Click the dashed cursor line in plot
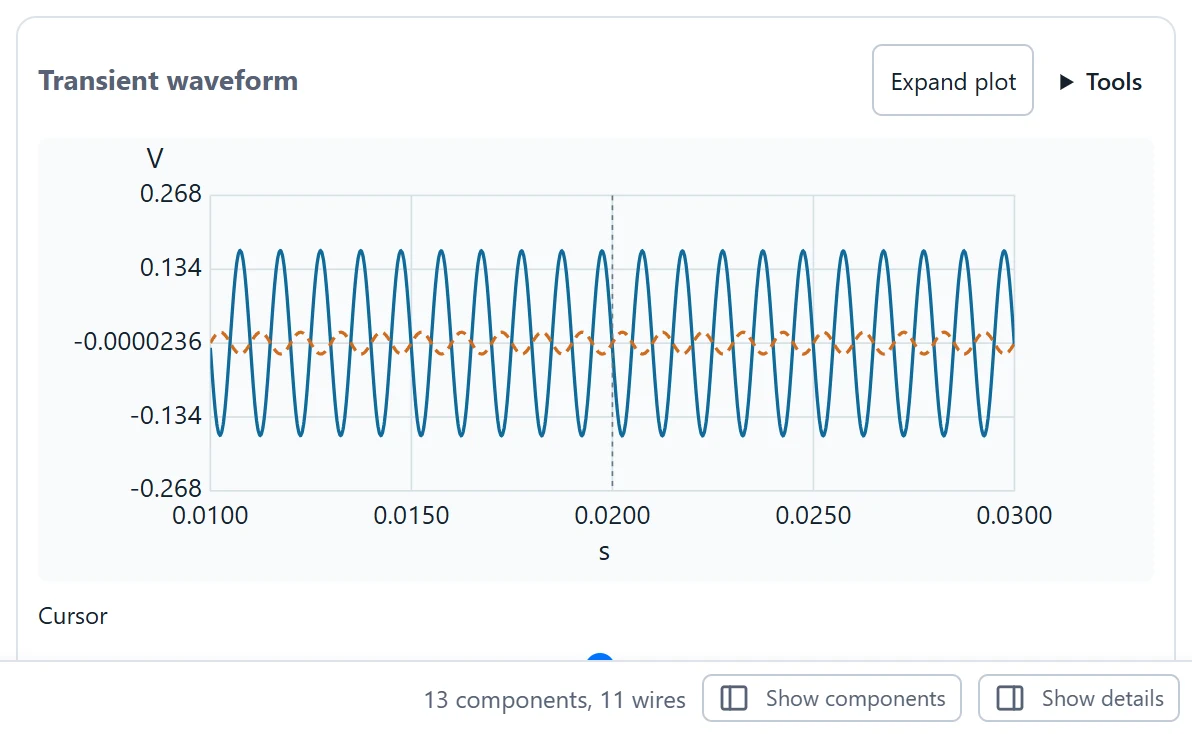The height and width of the screenshot is (734, 1192). coord(612,342)
